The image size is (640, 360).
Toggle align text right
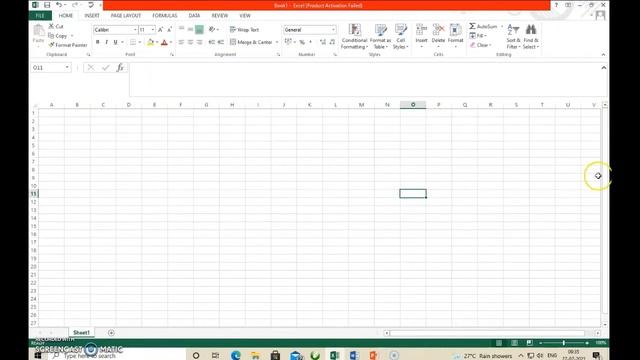click(199, 42)
